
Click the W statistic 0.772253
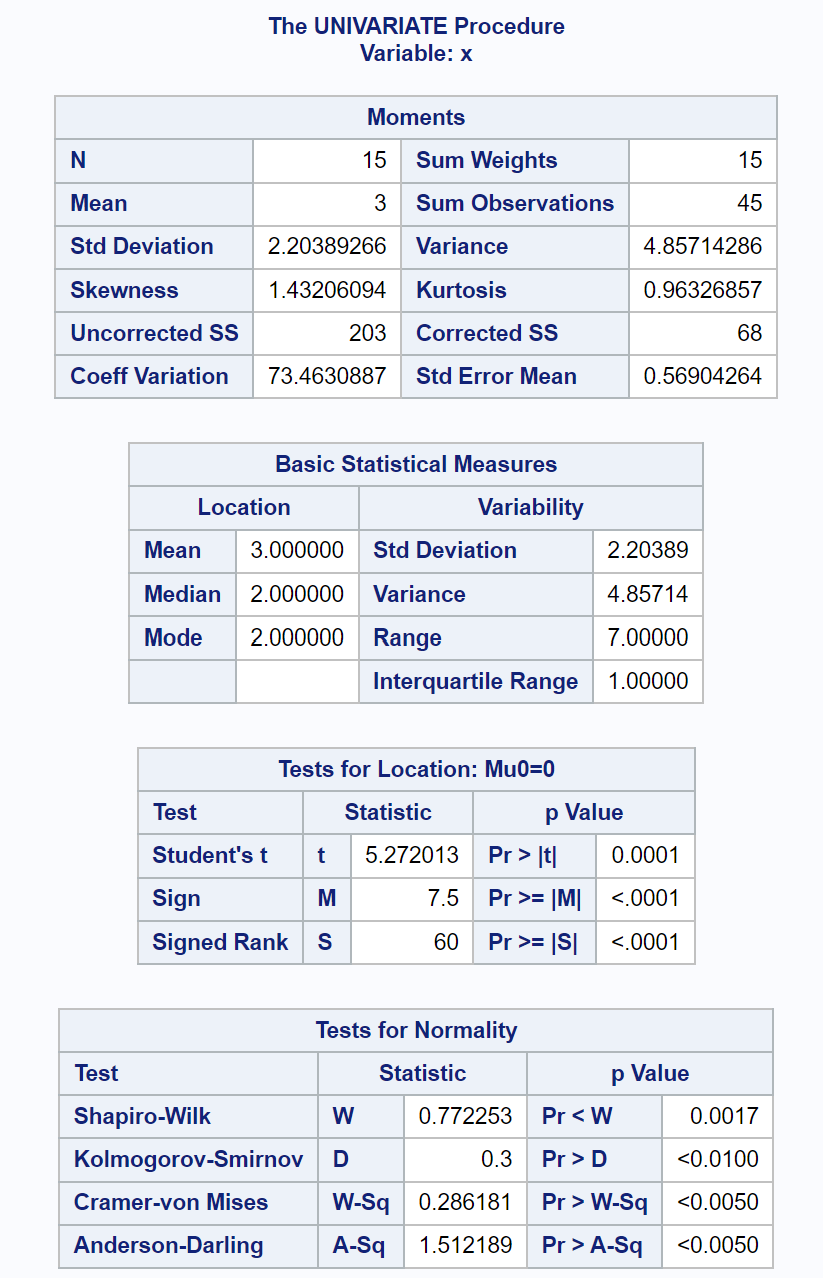tap(465, 1116)
